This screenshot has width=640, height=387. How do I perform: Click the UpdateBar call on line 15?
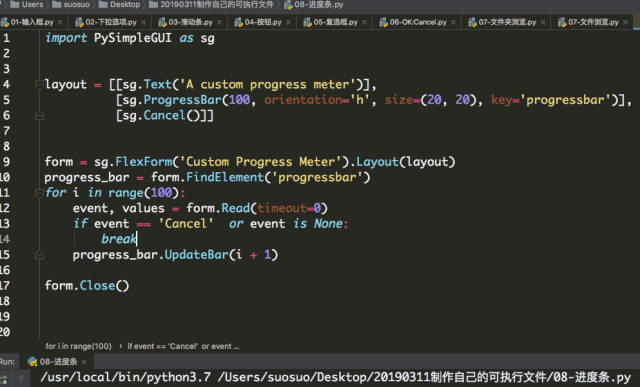pos(197,255)
